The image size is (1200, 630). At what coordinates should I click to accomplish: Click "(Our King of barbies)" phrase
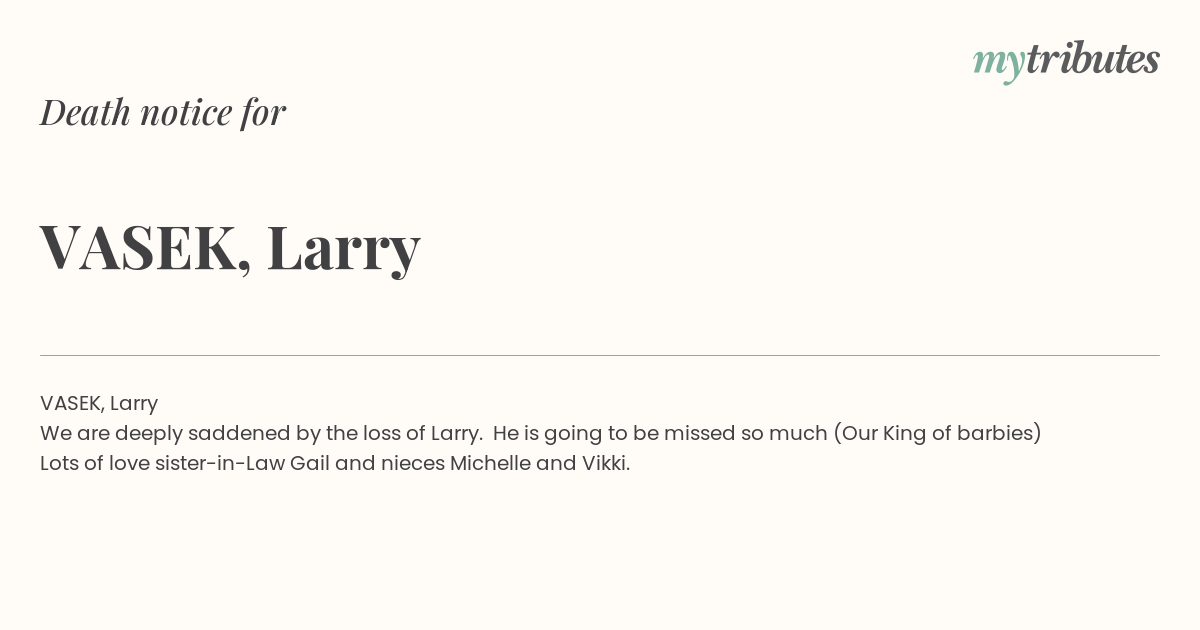point(938,434)
